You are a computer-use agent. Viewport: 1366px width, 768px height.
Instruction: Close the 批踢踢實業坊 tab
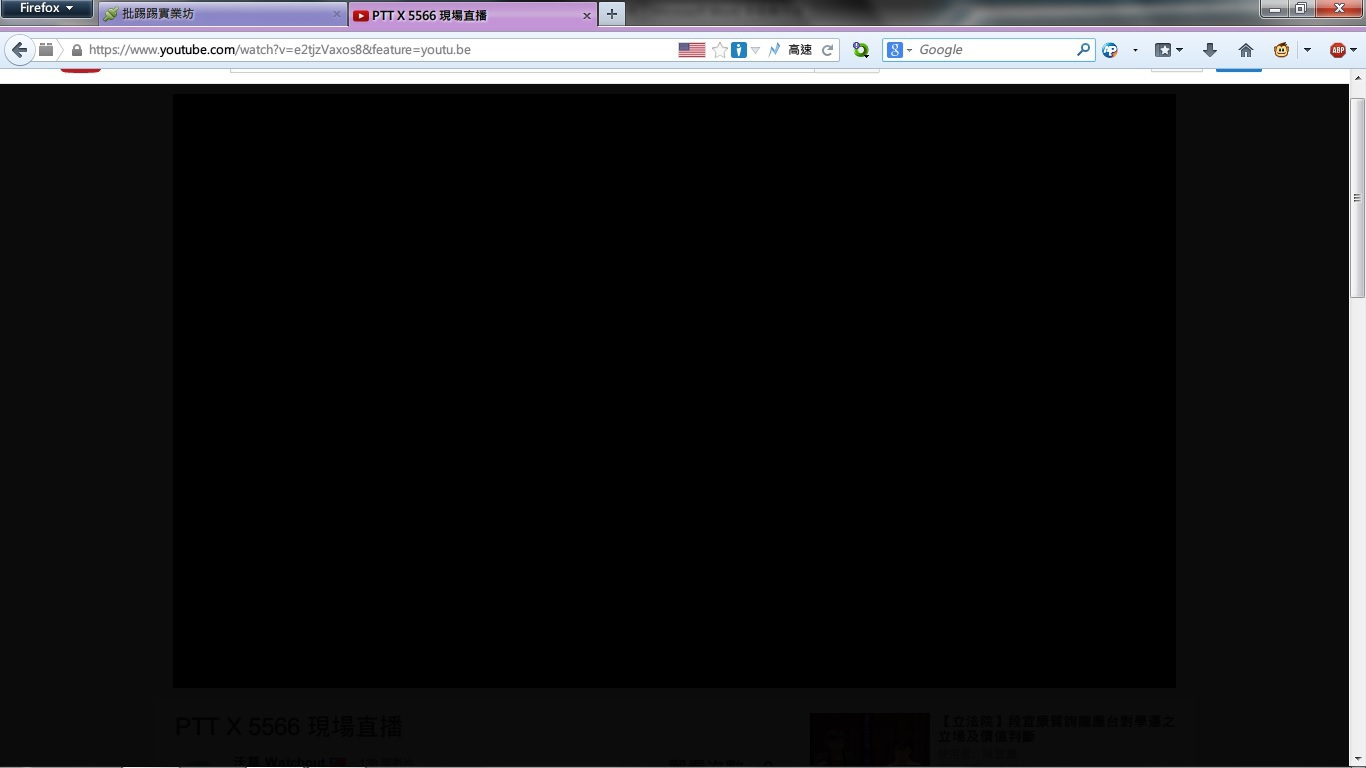point(337,15)
